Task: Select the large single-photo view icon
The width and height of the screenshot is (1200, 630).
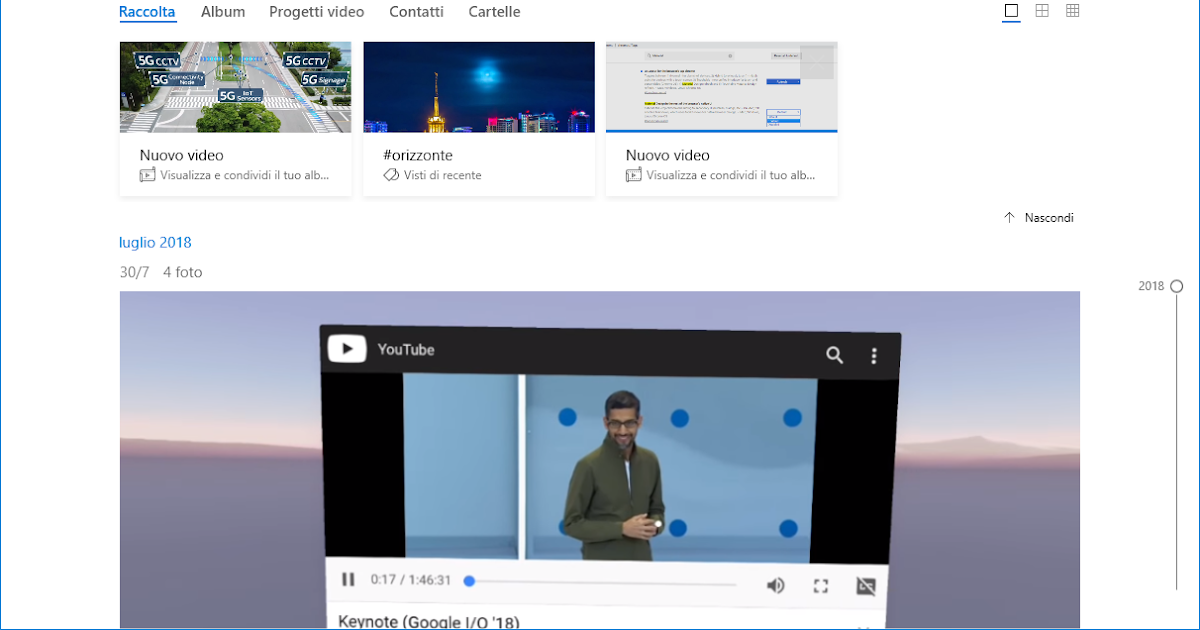Action: (x=1010, y=11)
